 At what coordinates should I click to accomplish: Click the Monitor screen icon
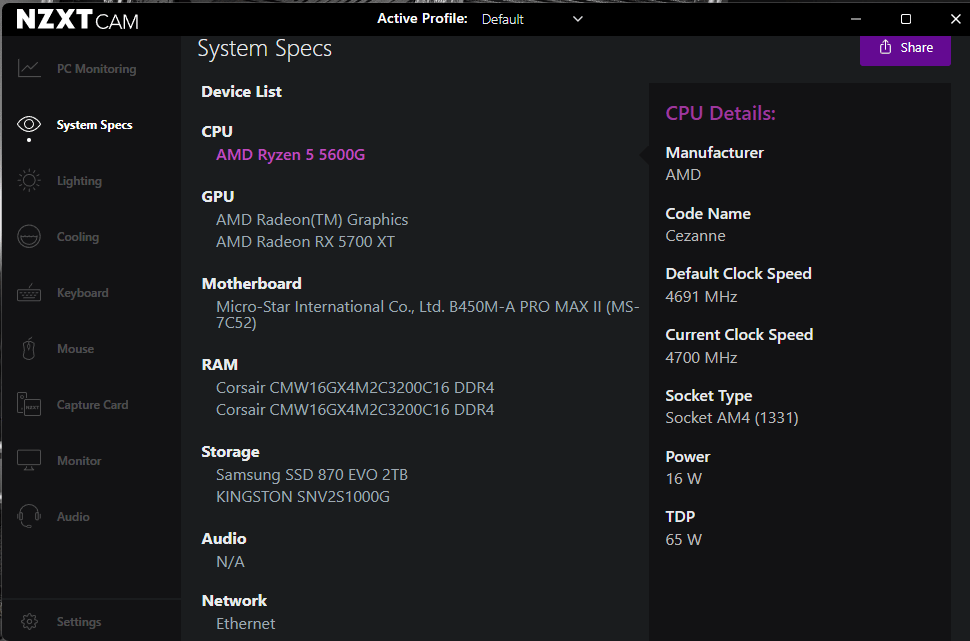pyautogui.click(x=29, y=460)
